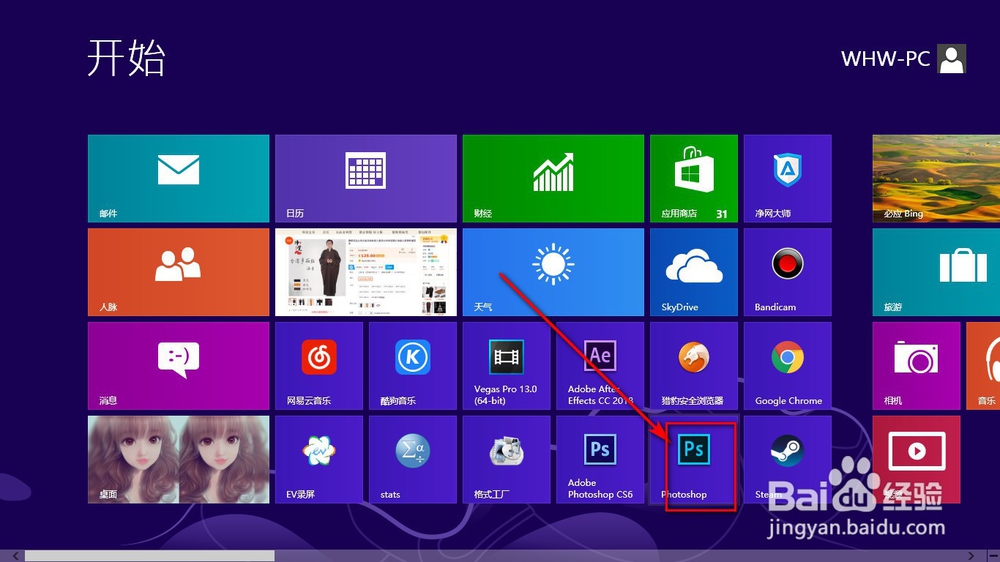This screenshot has height=562, width=1000.
Task: Launch 酷狗音乐 music app
Action: pyautogui.click(x=413, y=366)
